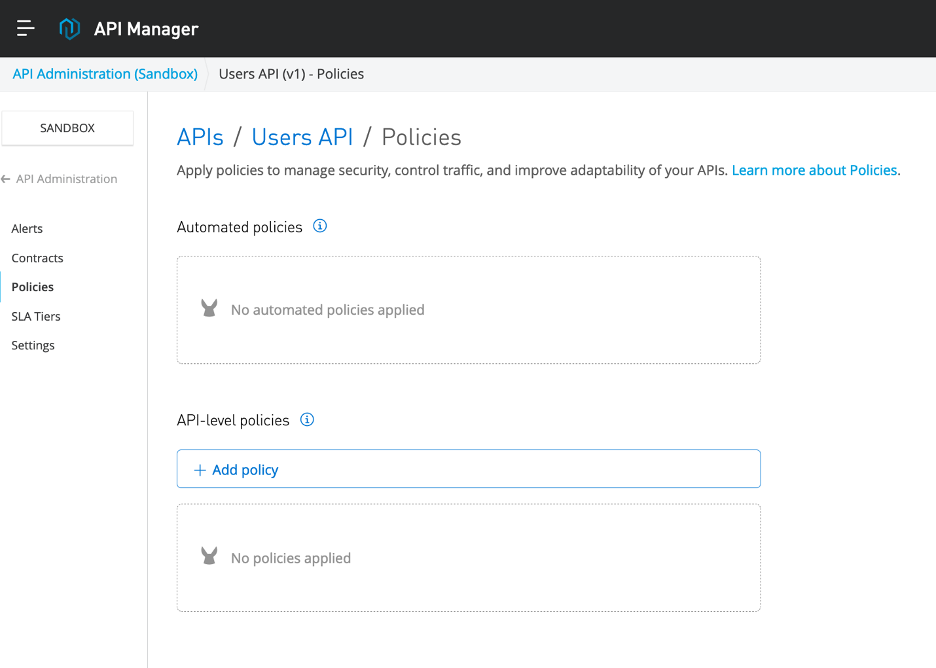This screenshot has width=936, height=668.
Task: Click the API Manager title text
Action: (x=146, y=29)
